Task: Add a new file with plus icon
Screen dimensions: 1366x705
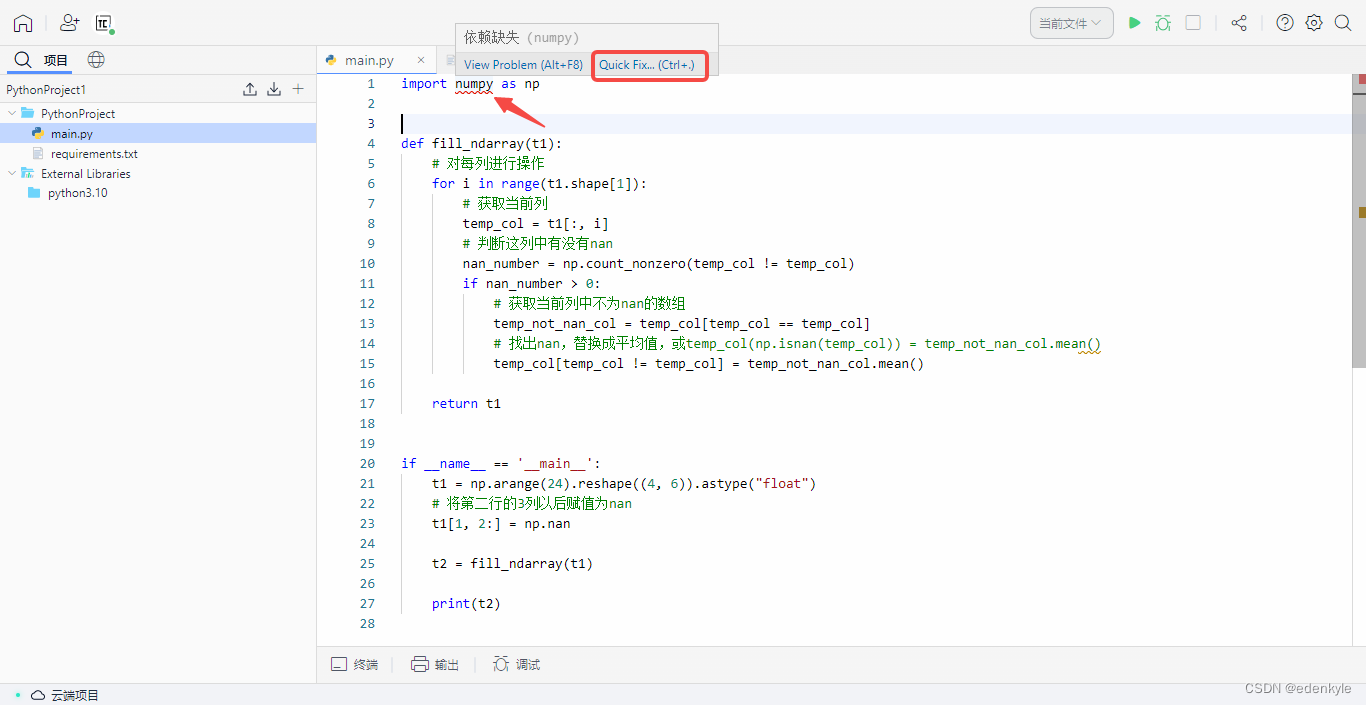Action: coord(298,89)
